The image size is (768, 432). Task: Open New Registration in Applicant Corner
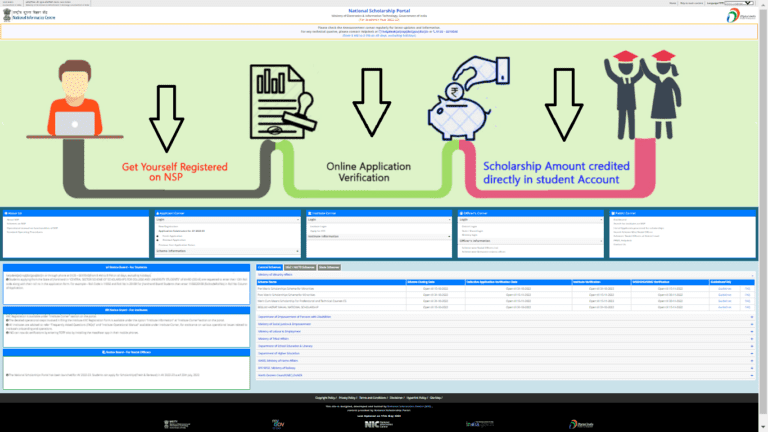[168, 226]
